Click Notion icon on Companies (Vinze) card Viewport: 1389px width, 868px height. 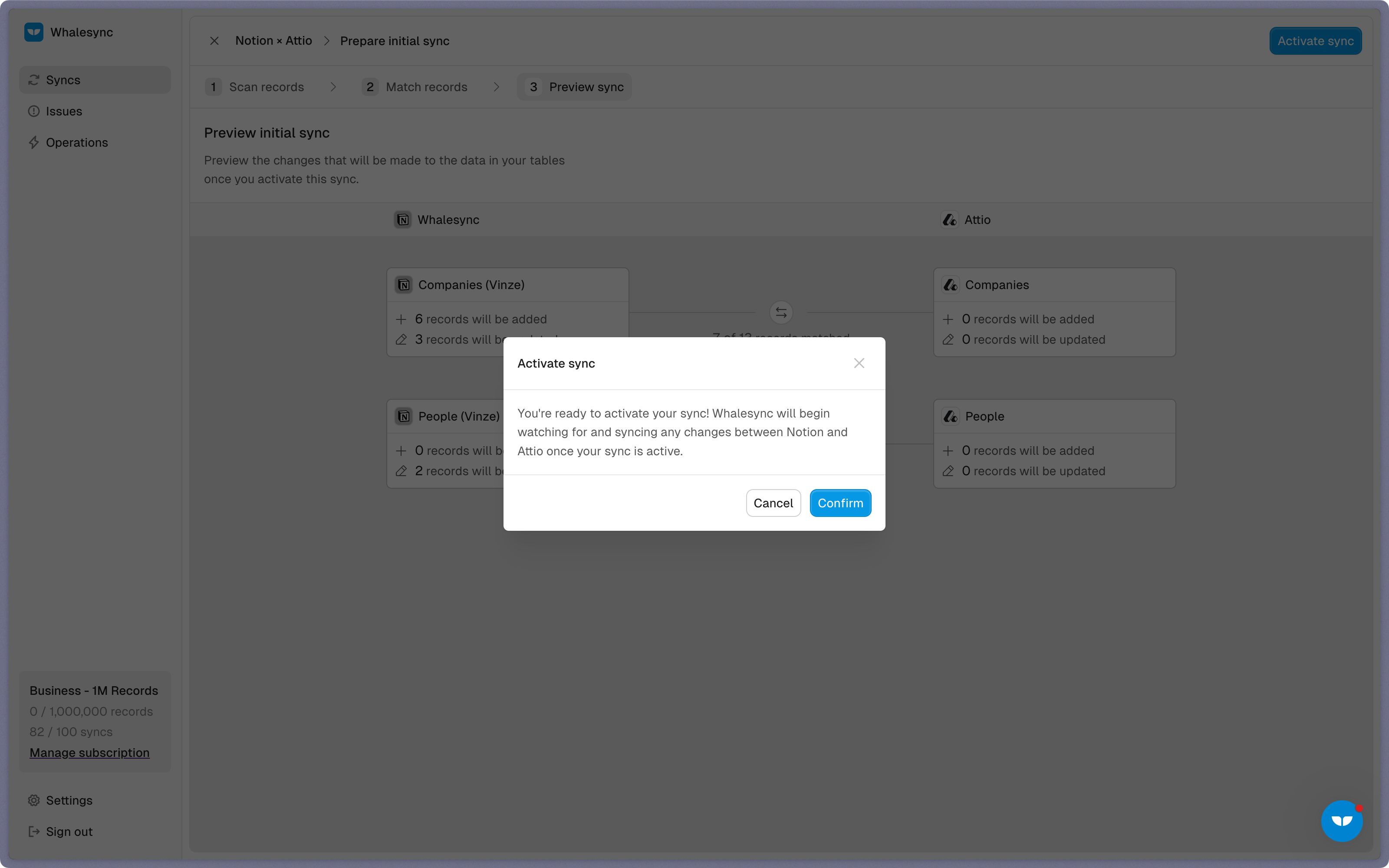coord(404,285)
